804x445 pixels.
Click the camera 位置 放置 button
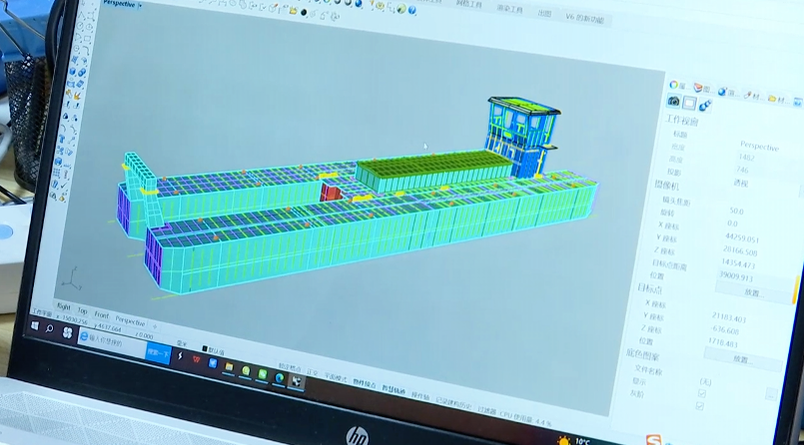tap(751, 293)
